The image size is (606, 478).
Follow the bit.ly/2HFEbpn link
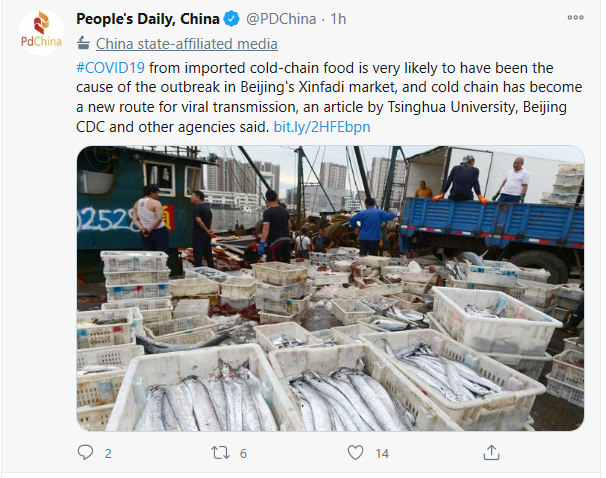[x=322, y=127]
